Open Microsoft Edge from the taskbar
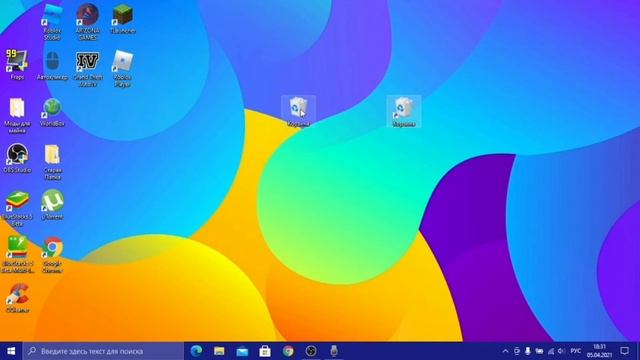 [x=196, y=351]
